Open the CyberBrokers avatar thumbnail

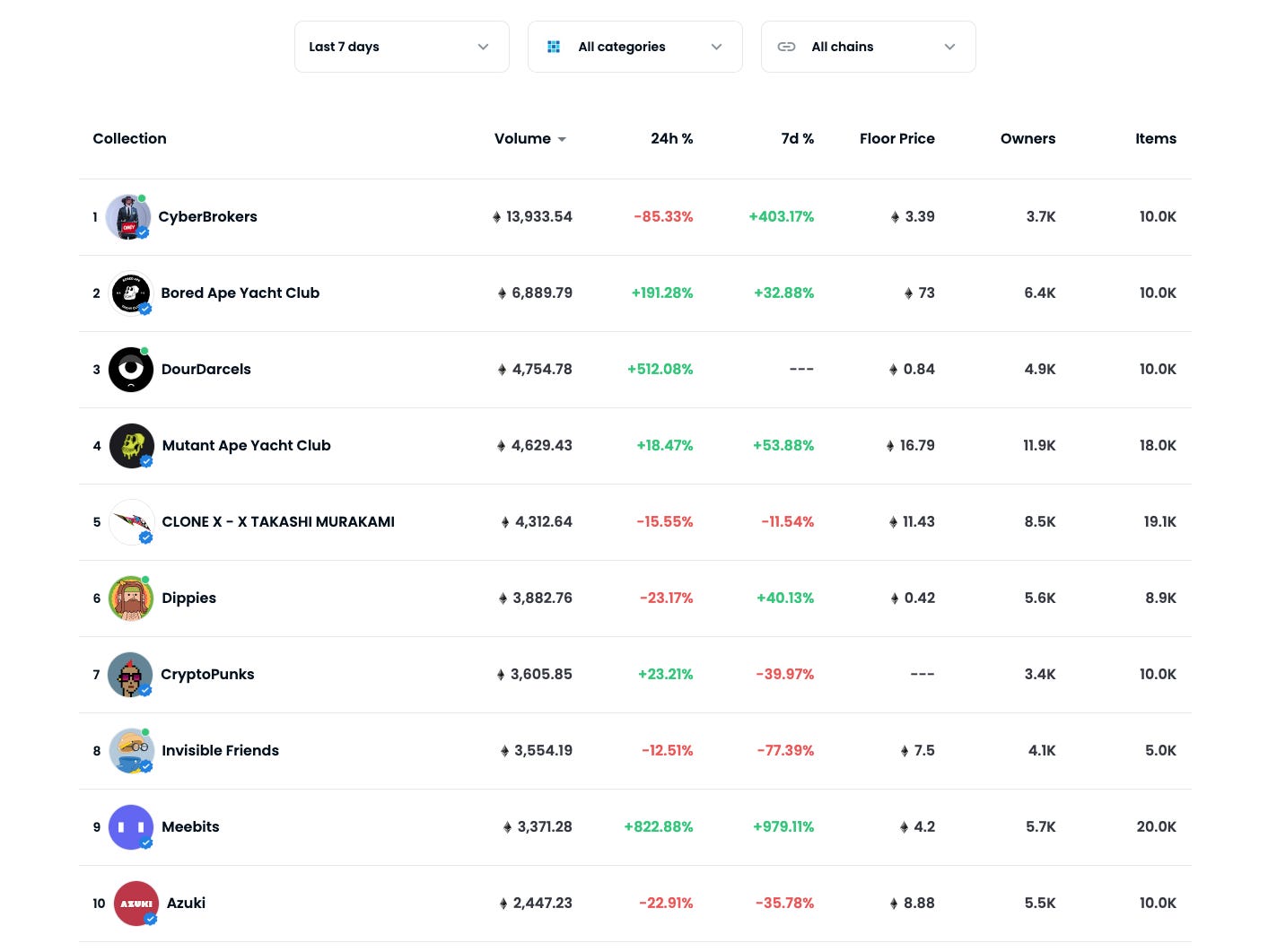click(x=128, y=217)
